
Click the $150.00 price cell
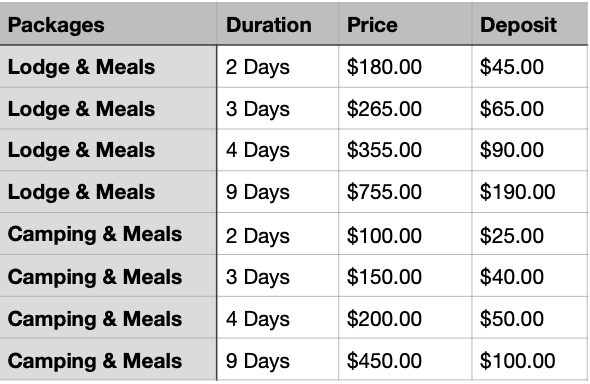click(405, 276)
